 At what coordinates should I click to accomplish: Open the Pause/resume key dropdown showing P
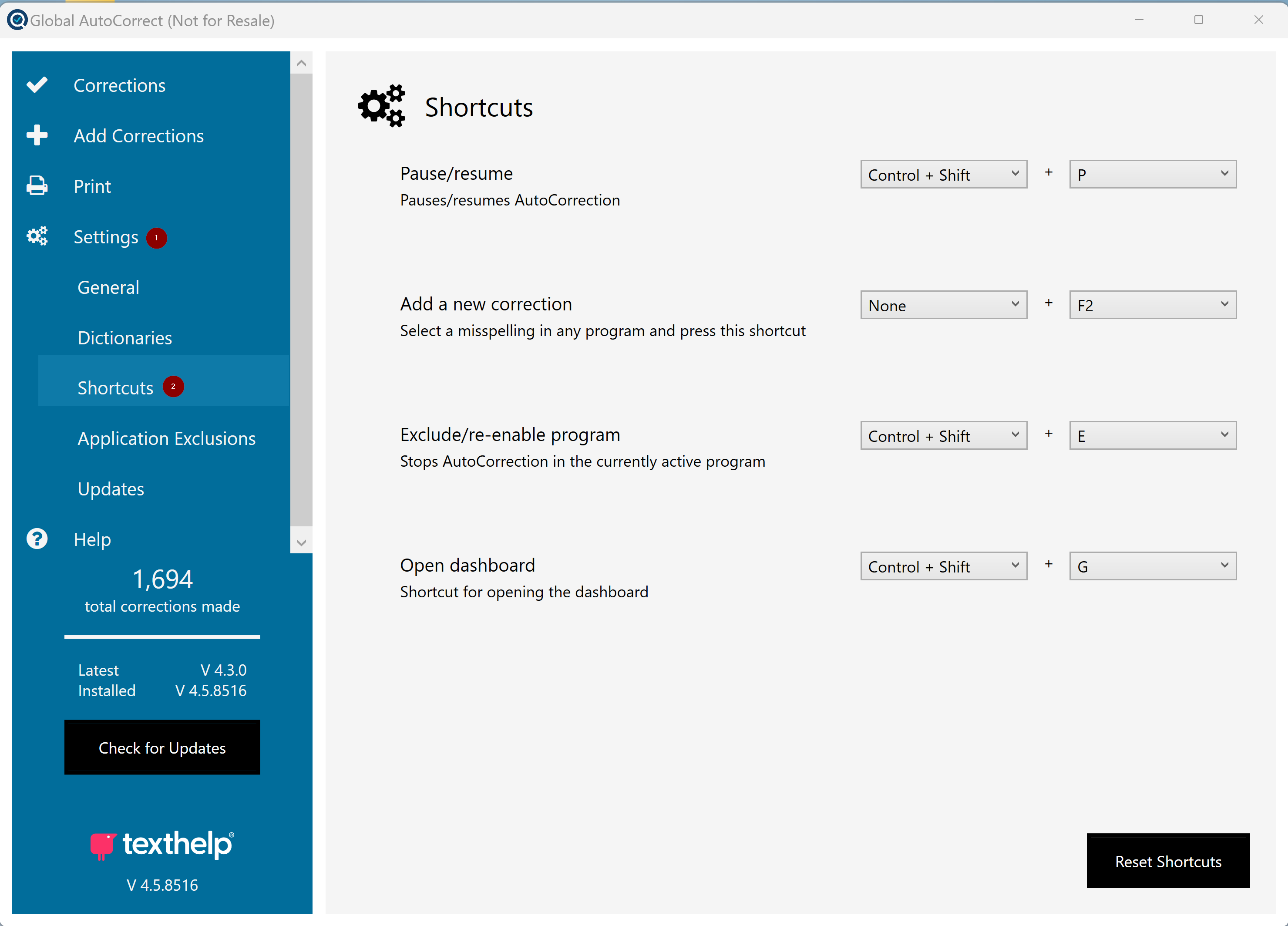tap(1152, 175)
